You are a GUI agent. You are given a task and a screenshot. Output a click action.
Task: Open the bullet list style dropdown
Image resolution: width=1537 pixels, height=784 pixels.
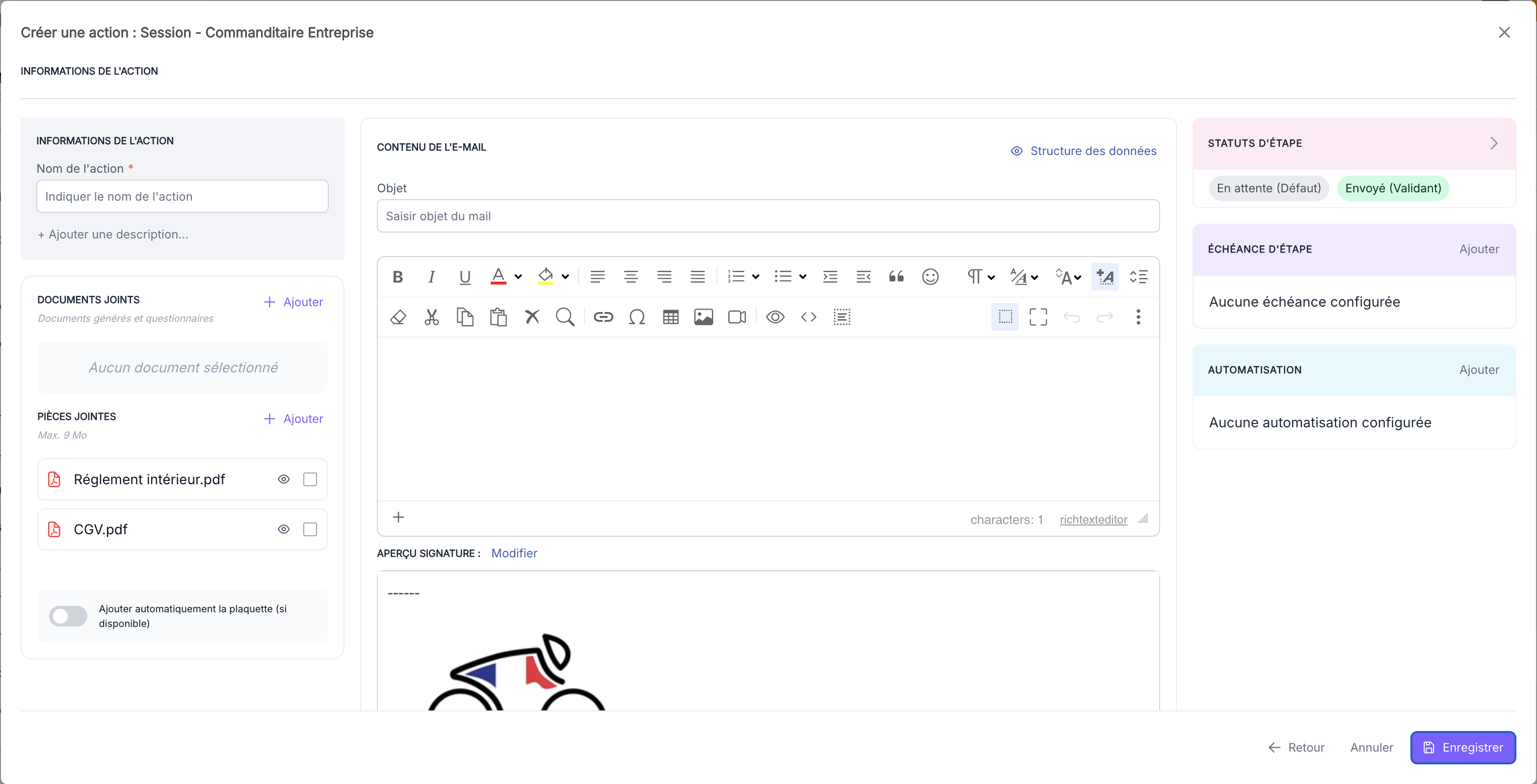click(x=802, y=277)
